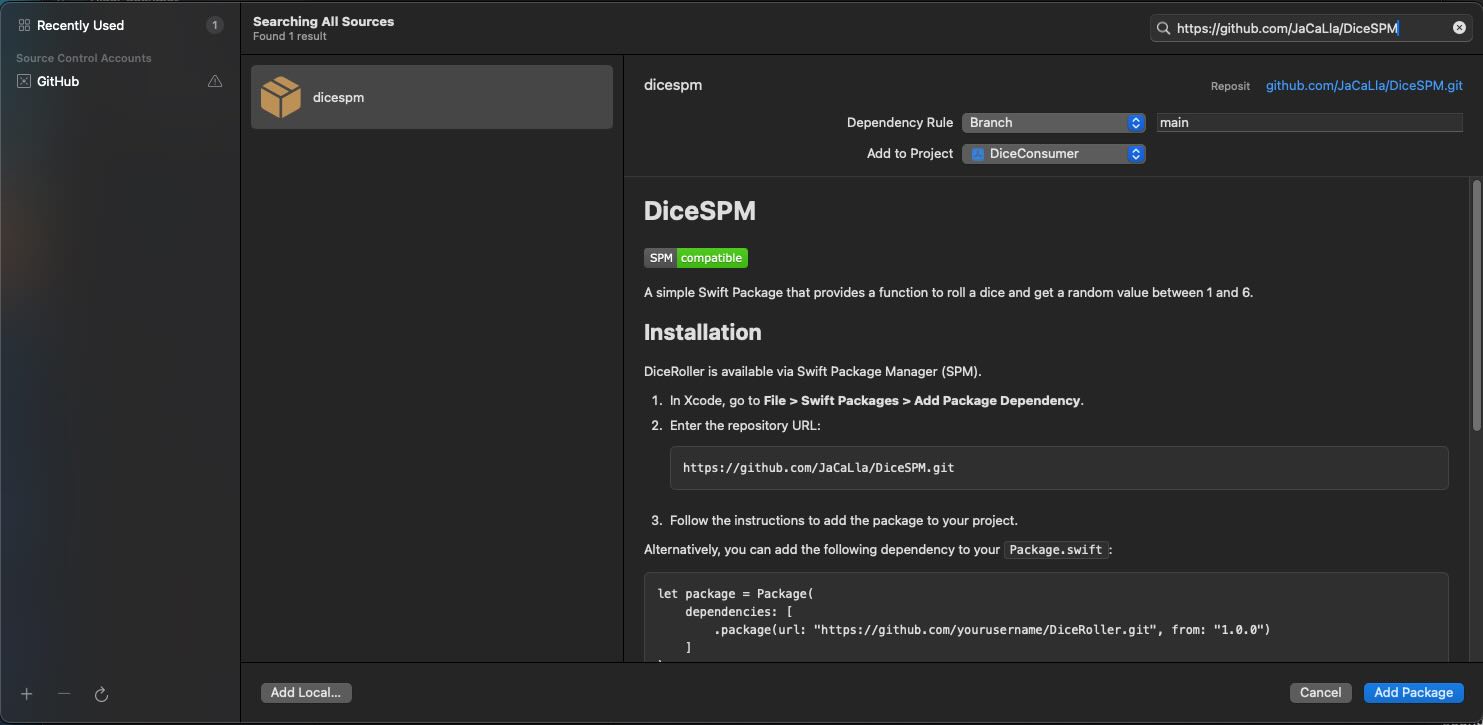Click the SPM compatible badge

pos(696,258)
